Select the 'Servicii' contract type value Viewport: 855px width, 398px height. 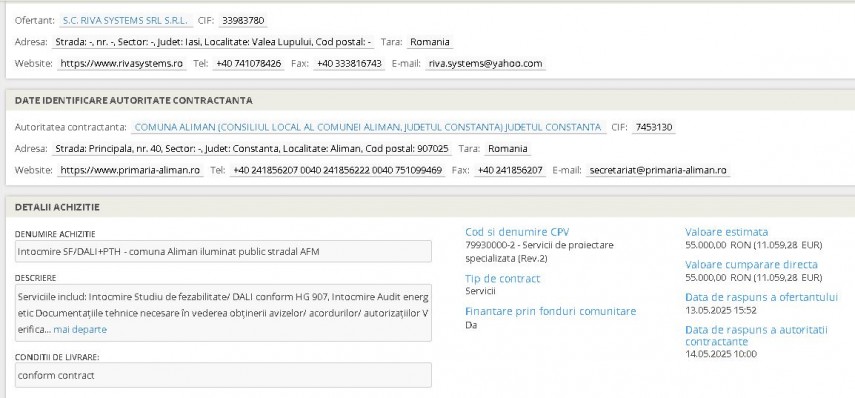click(480, 291)
